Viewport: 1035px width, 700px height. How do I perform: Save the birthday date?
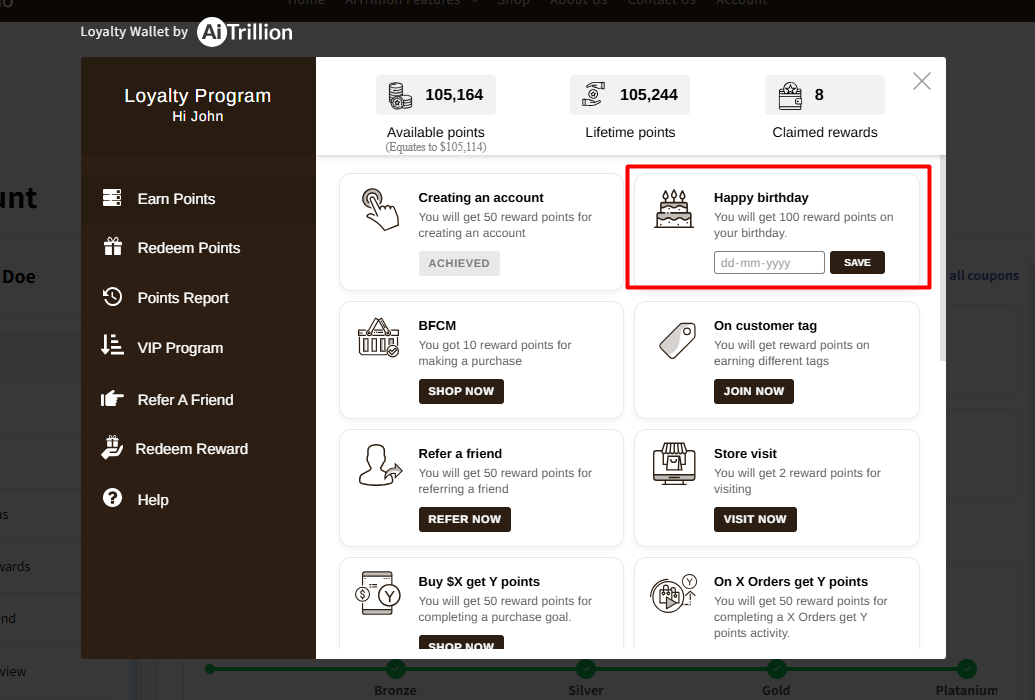pos(857,263)
